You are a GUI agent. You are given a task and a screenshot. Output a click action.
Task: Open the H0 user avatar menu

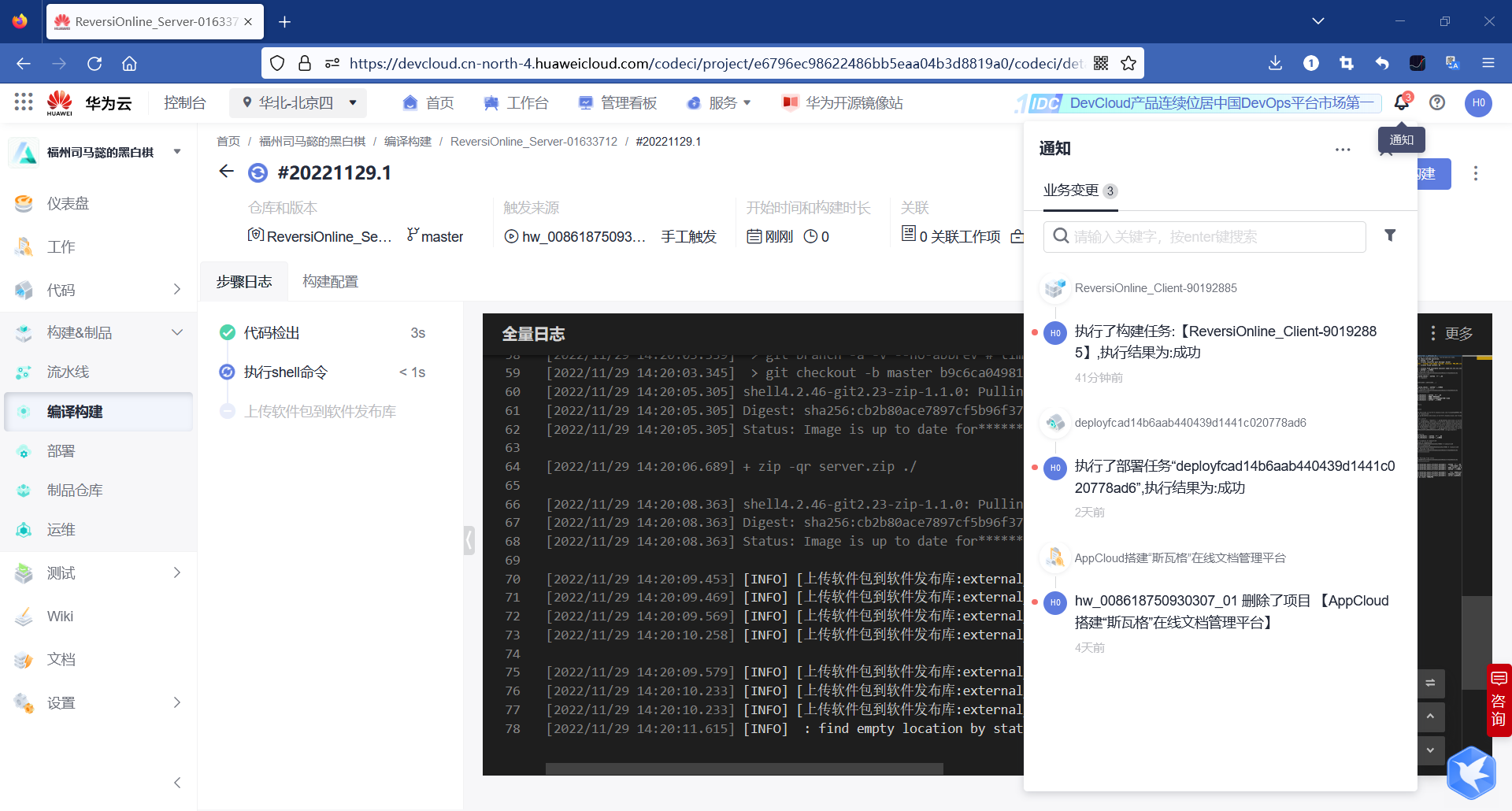point(1478,102)
